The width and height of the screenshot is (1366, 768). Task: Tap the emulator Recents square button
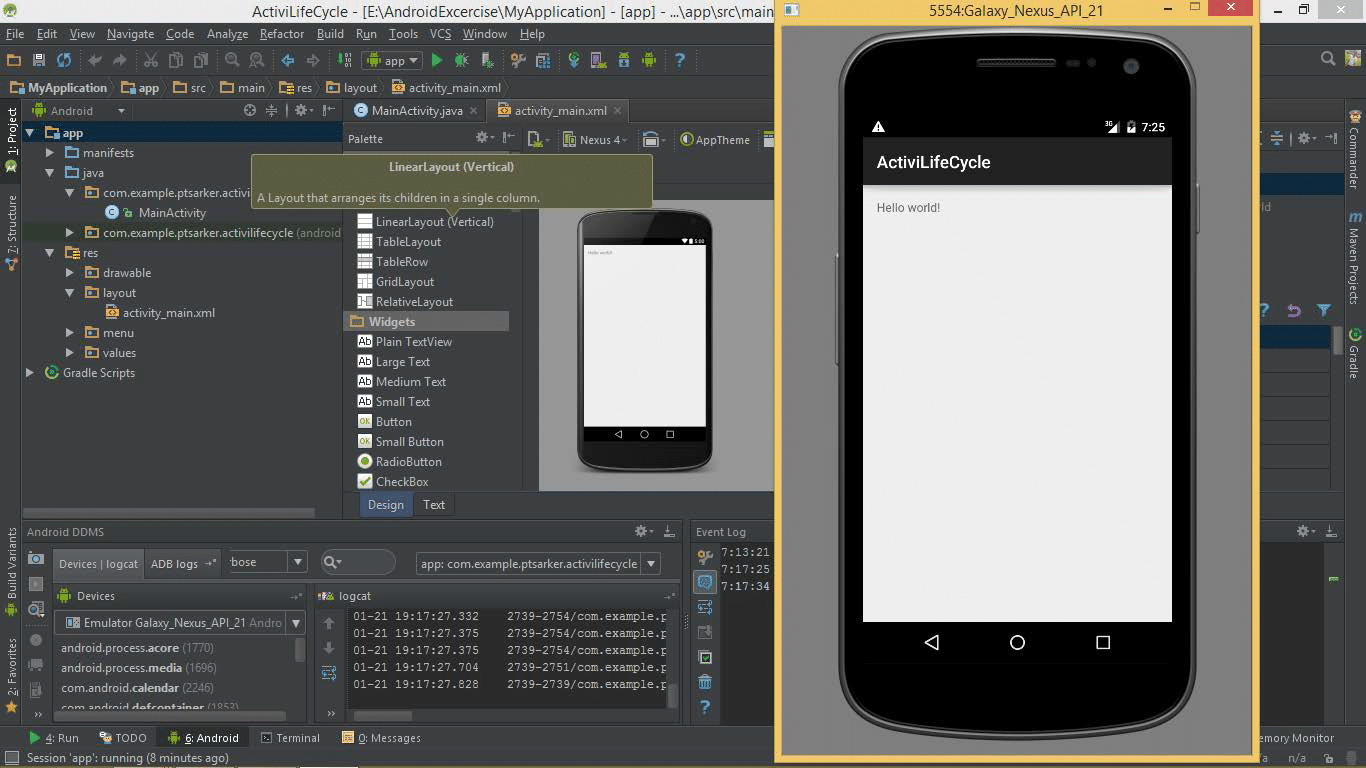tap(1103, 642)
